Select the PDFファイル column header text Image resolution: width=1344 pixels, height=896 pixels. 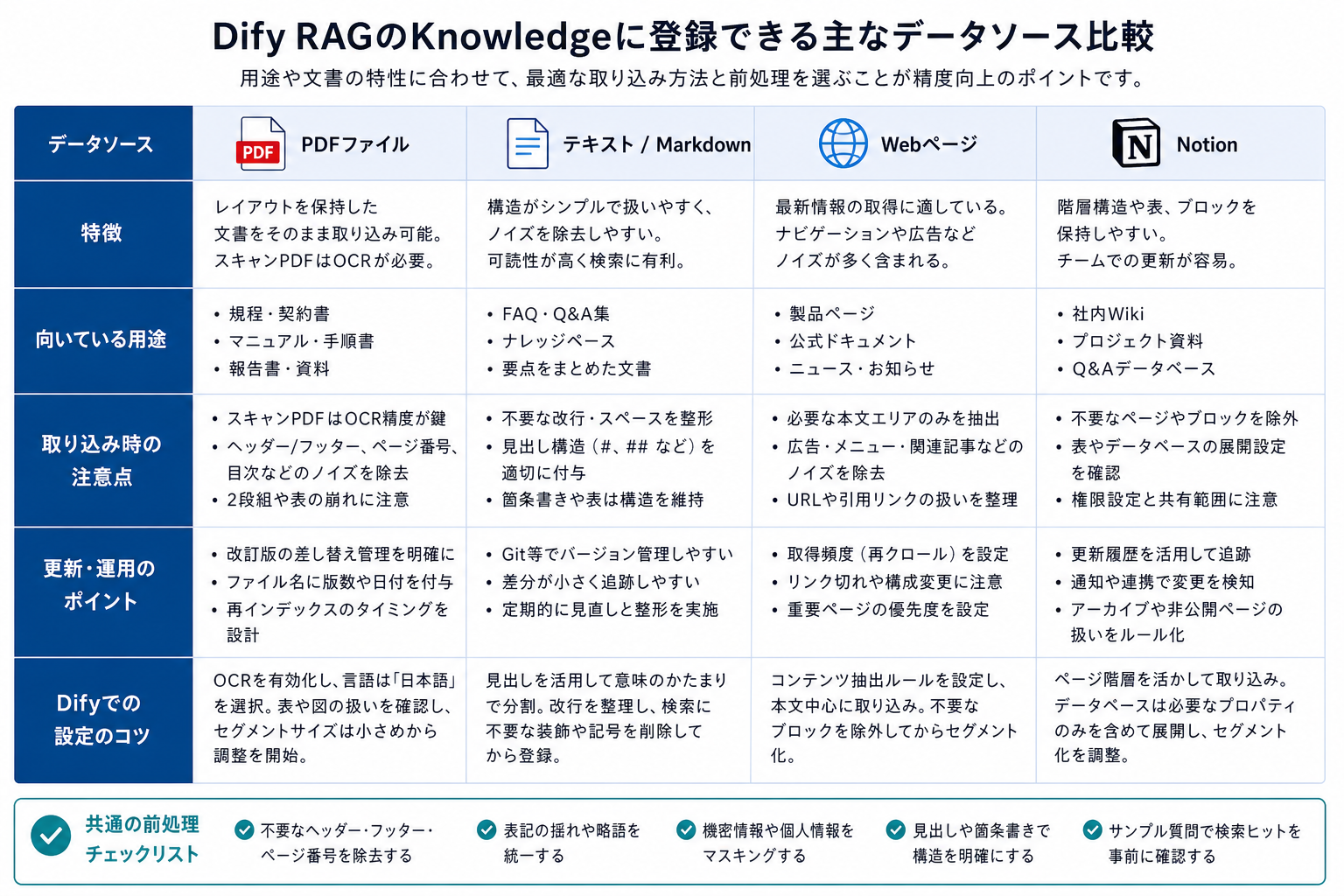(355, 144)
